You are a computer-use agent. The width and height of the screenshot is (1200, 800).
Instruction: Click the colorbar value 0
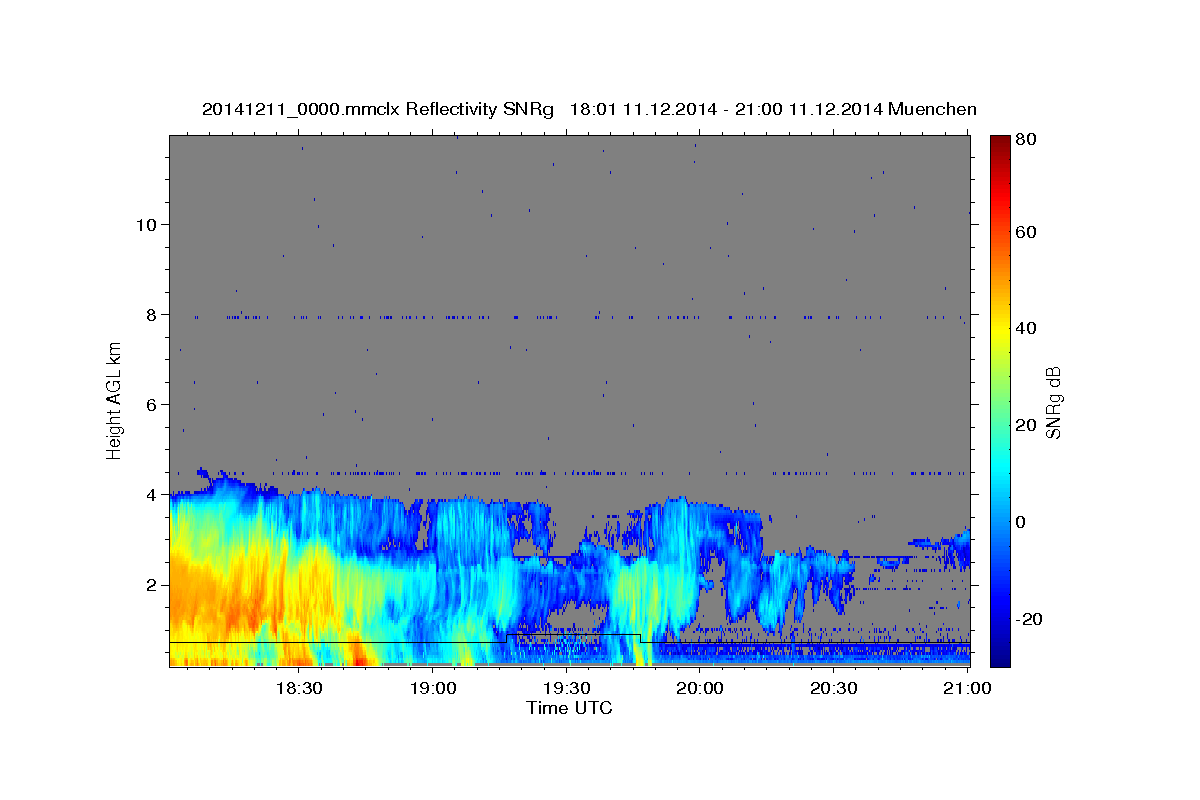1022,522
